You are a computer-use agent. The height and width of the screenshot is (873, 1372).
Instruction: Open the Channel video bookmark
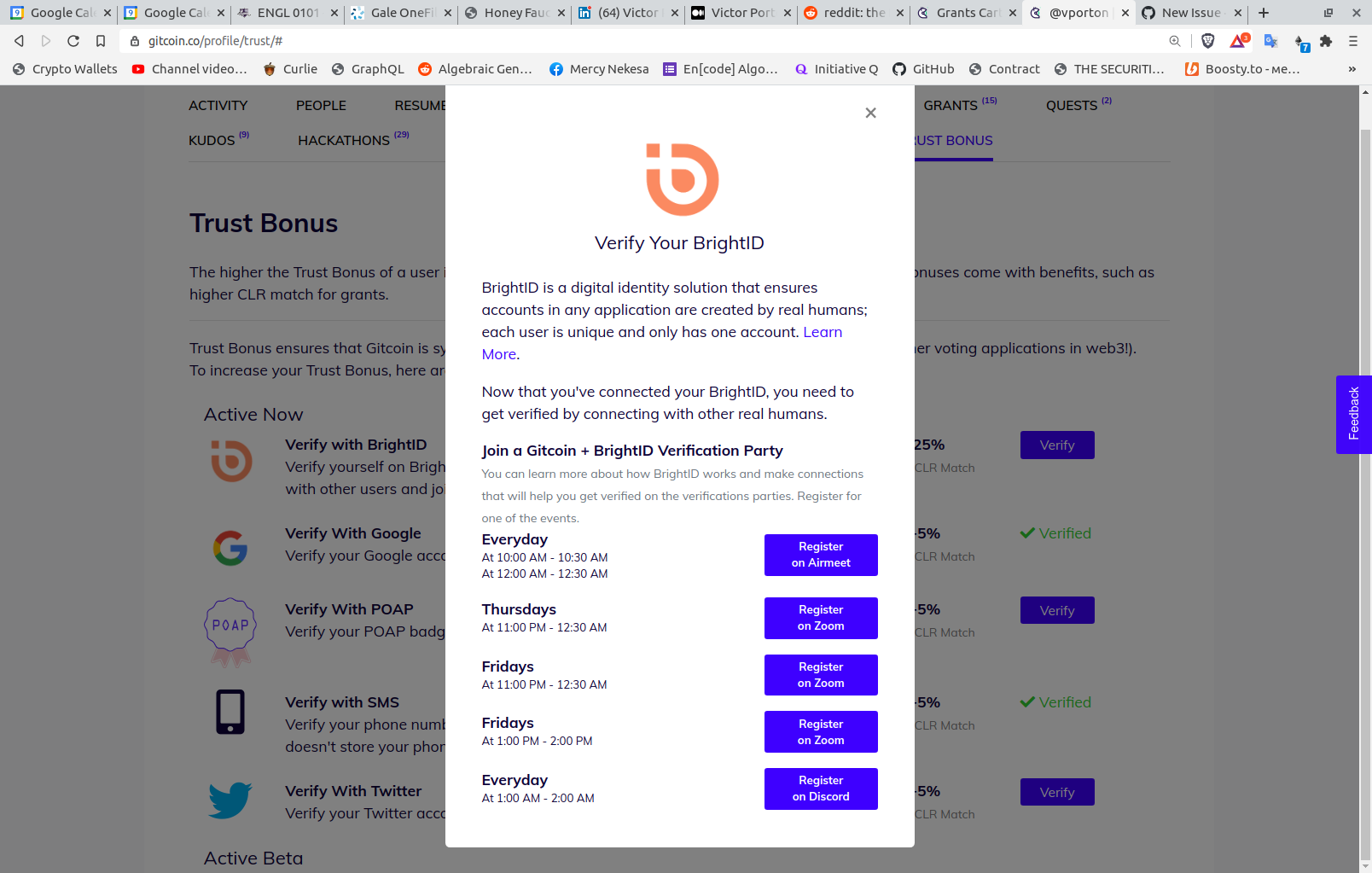(x=189, y=69)
